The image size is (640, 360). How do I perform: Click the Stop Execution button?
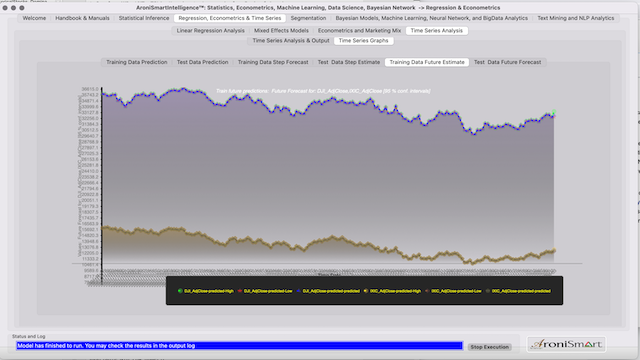tap(489, 347)
